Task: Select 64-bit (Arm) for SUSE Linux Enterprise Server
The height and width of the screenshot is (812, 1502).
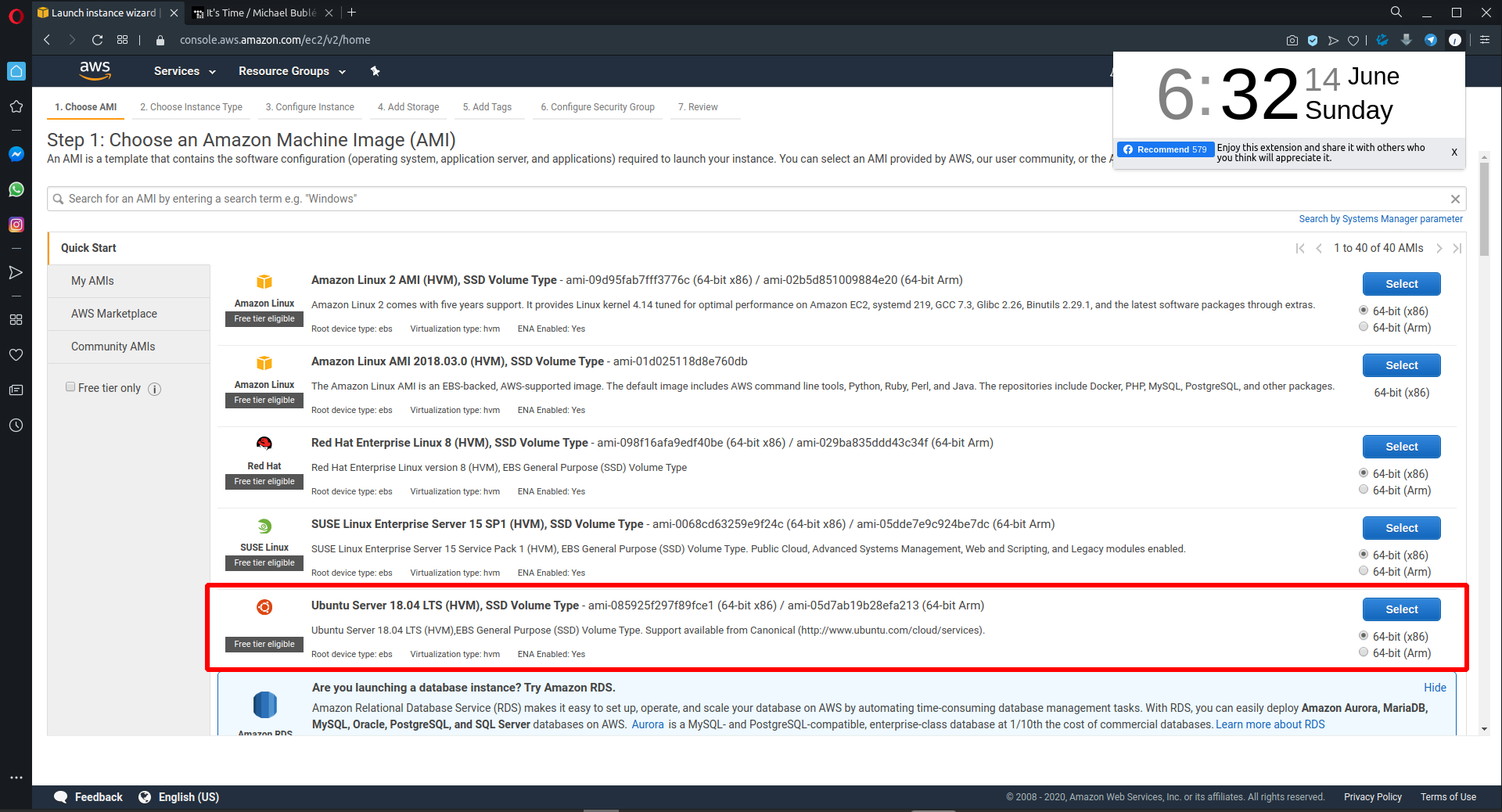Action: (x=1364, y=571)
